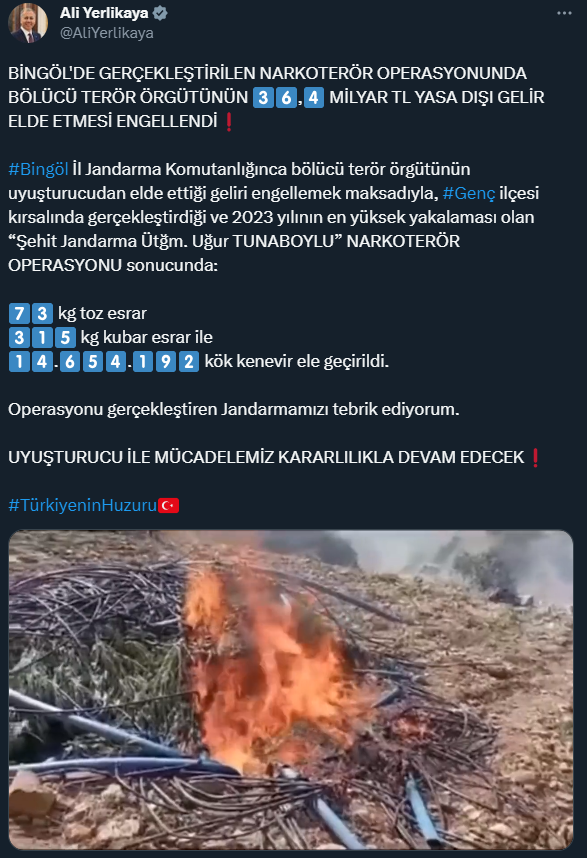Click the @AliYerlikaya handle

[x=107, y=33]
